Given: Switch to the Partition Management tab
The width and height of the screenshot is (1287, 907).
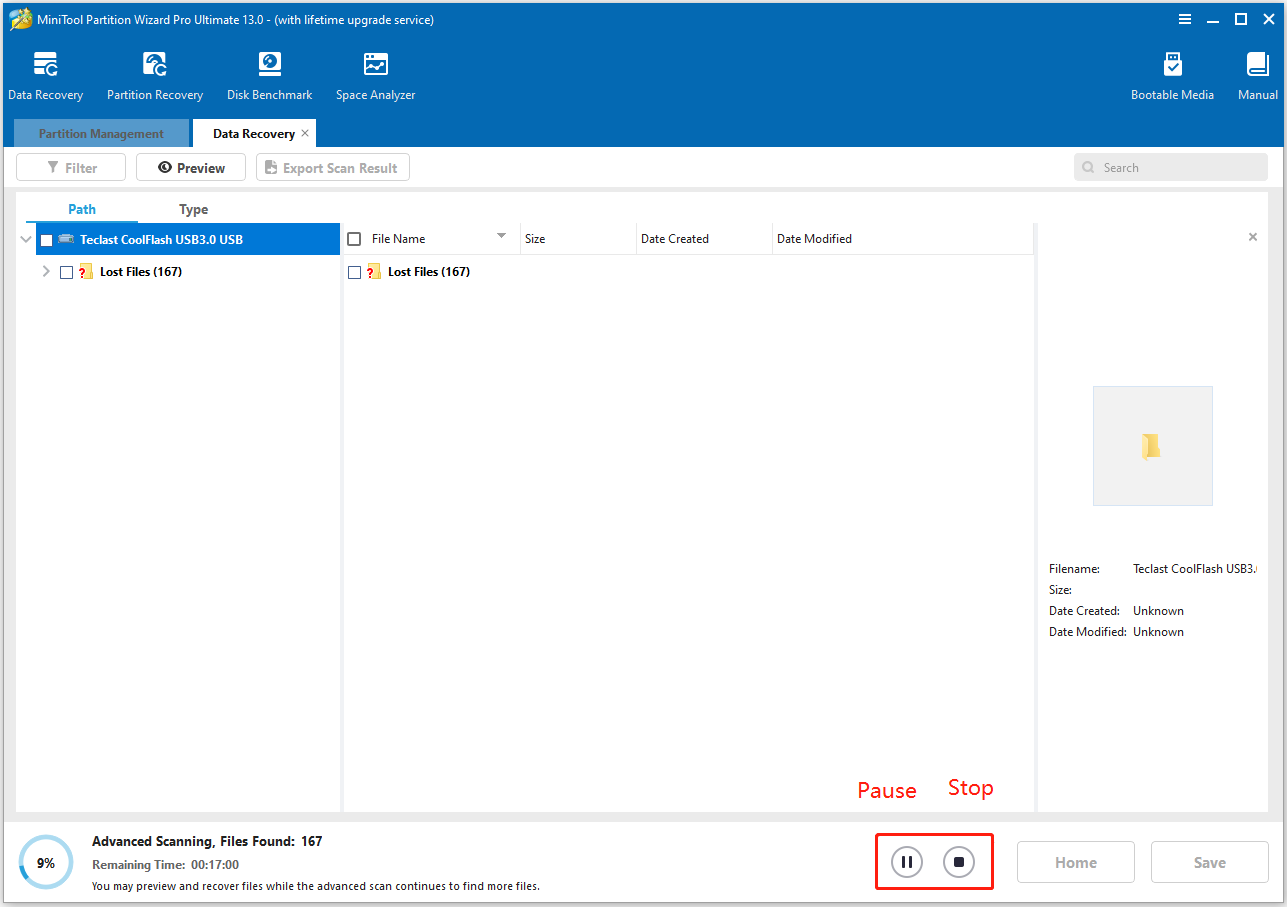Looking at the screenshot, I should pos(100,133).
